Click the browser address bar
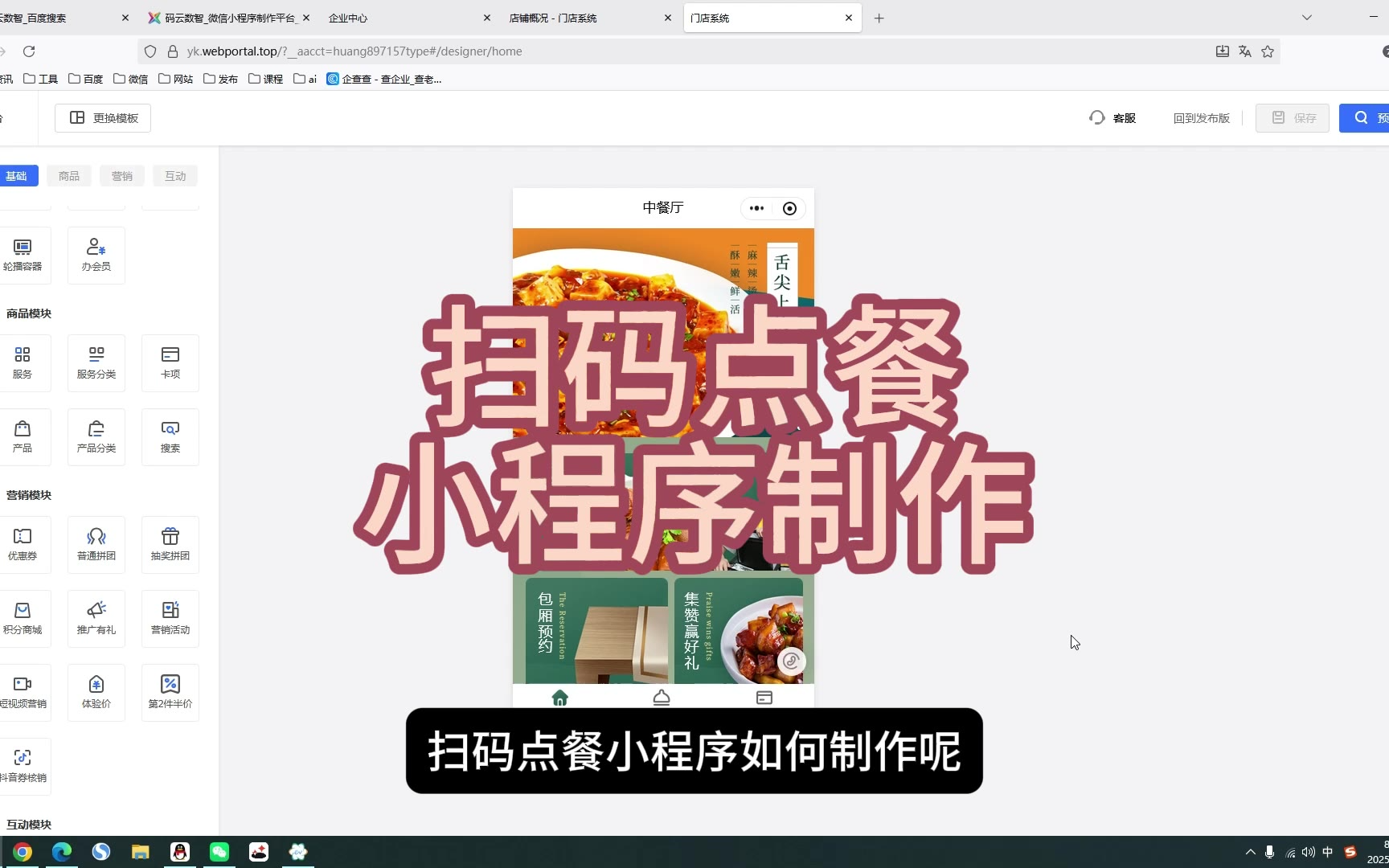This screenshot has height=868, width=1389. pyautogui.click(x=691, y=51)
